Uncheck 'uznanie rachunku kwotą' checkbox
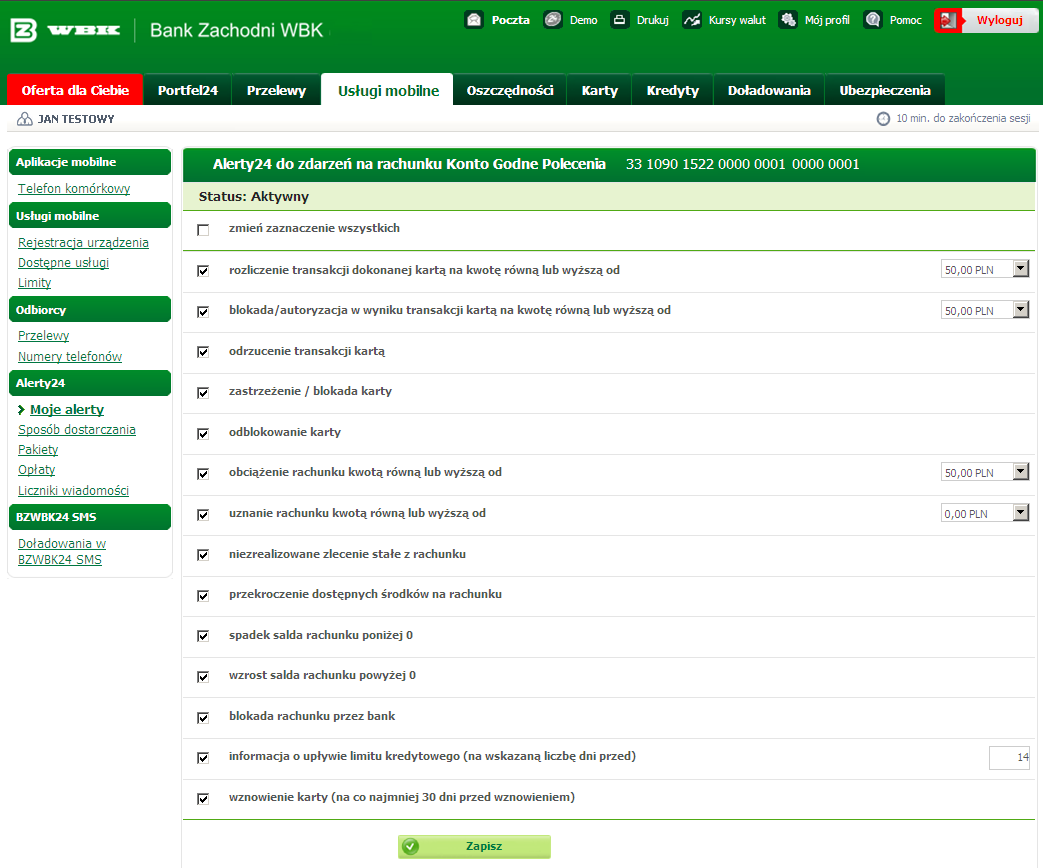The width and height of the screenshot is (1043, 868). point(203,514)
